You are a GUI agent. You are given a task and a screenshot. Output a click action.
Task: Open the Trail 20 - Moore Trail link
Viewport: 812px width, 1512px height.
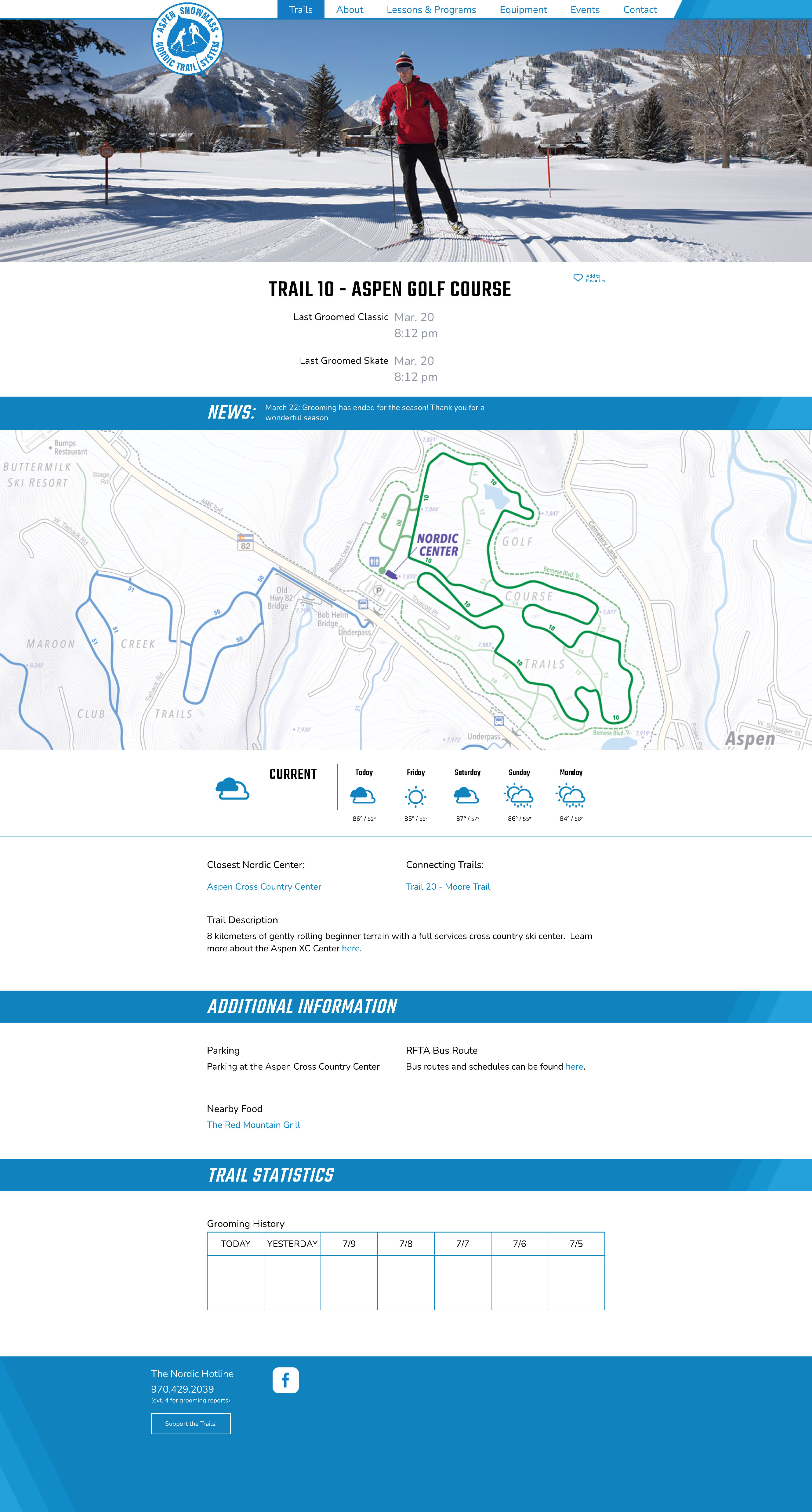(x=448, y=886)
